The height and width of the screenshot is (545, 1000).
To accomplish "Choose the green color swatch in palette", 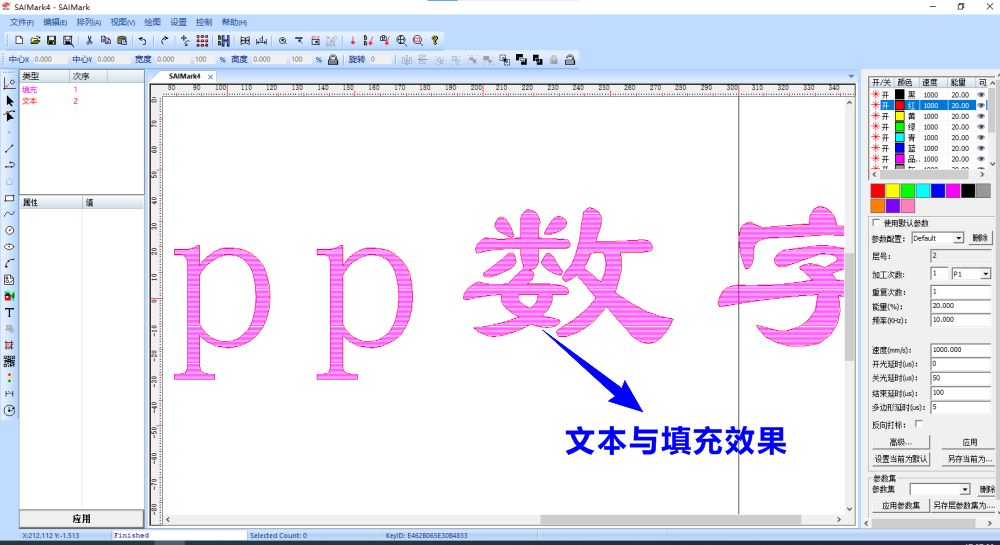I will coord(908,190).
